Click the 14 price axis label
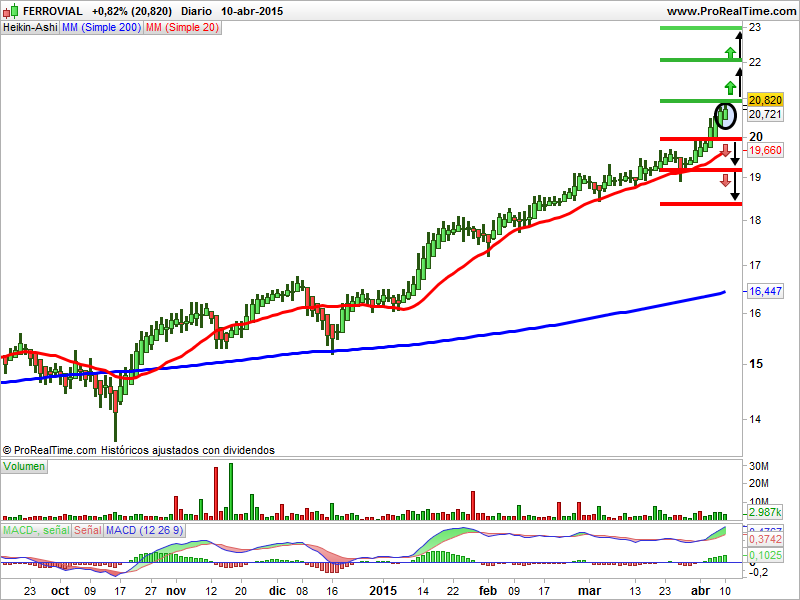This screenshot has width=800, height=600. 755,419
